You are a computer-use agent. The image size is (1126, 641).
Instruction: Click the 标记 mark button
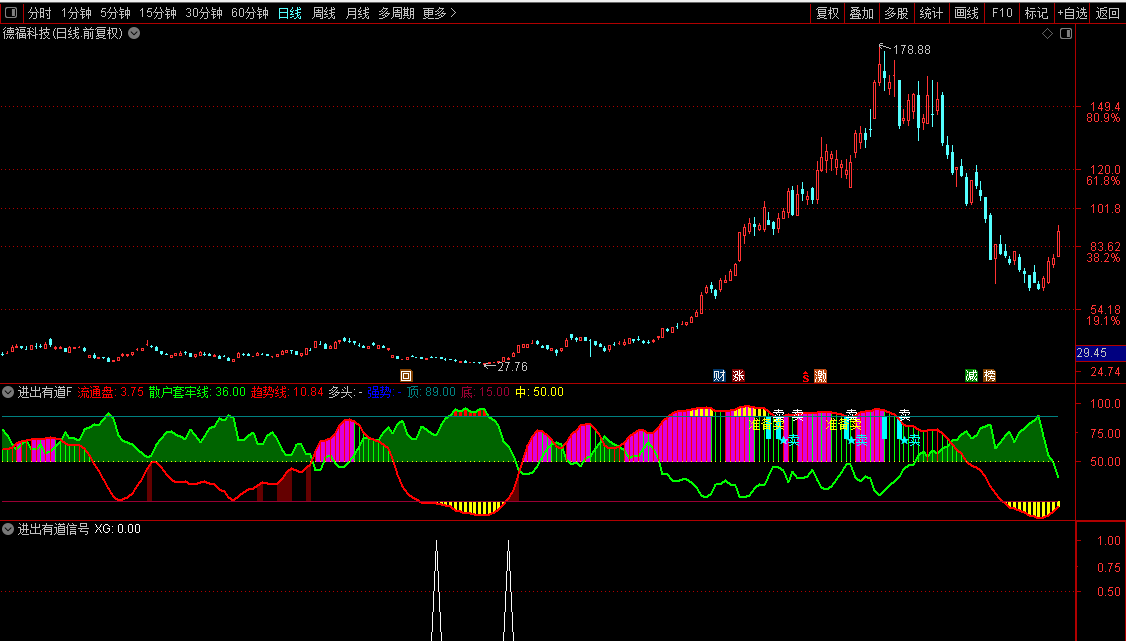point(1036,13)
